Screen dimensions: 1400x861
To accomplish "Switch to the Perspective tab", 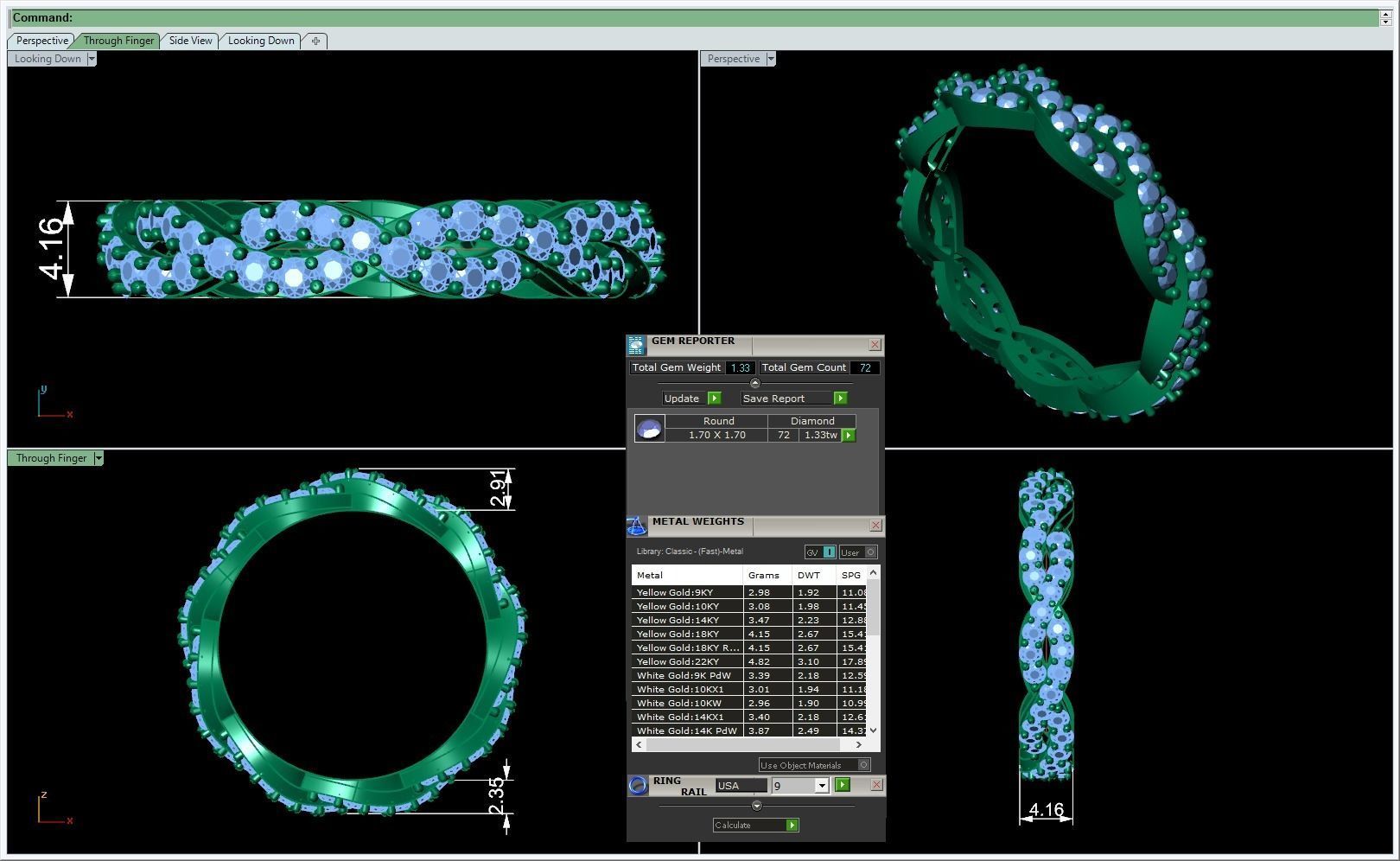I will [41, 41].
